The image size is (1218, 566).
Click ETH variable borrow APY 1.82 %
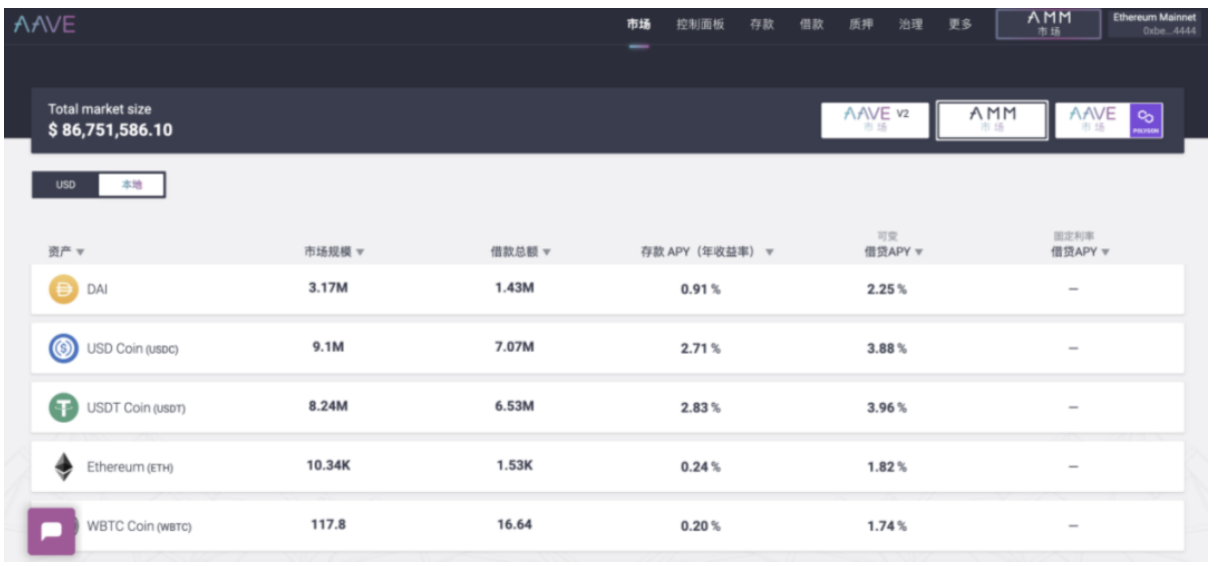point(887,466)
